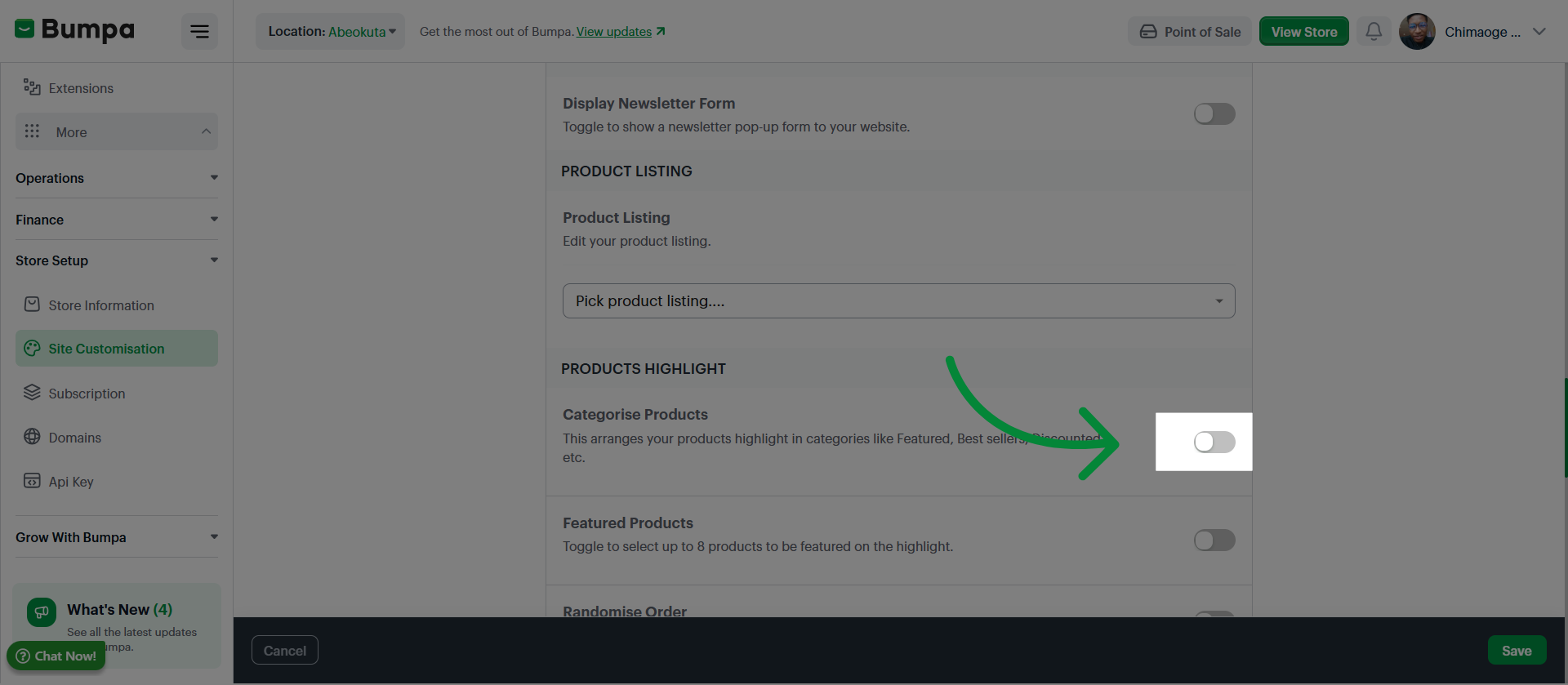Click the Chat Now! button
The image size is (1568, 685).
pyautogui.click(x=56, y=656)
